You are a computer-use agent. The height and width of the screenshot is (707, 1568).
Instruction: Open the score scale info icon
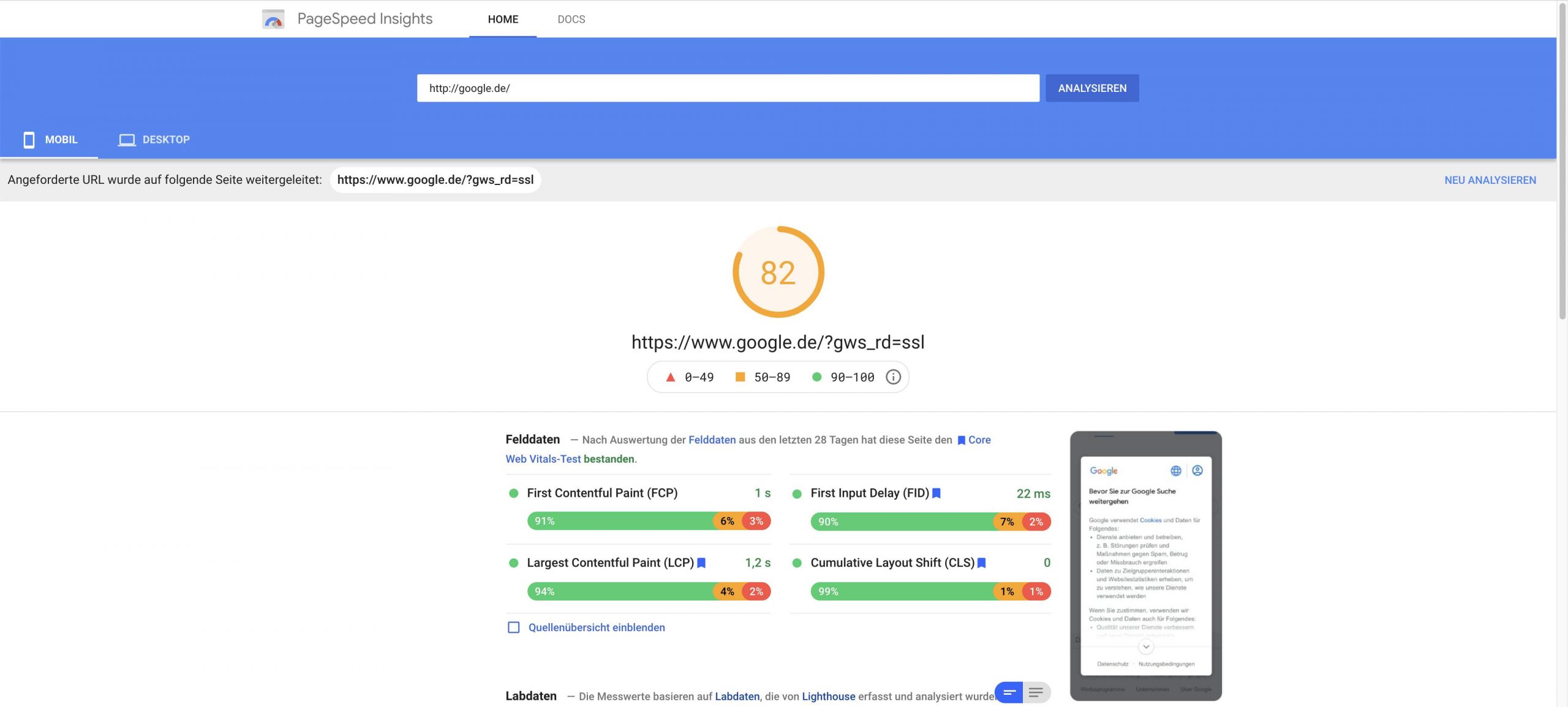coord(893,377)
